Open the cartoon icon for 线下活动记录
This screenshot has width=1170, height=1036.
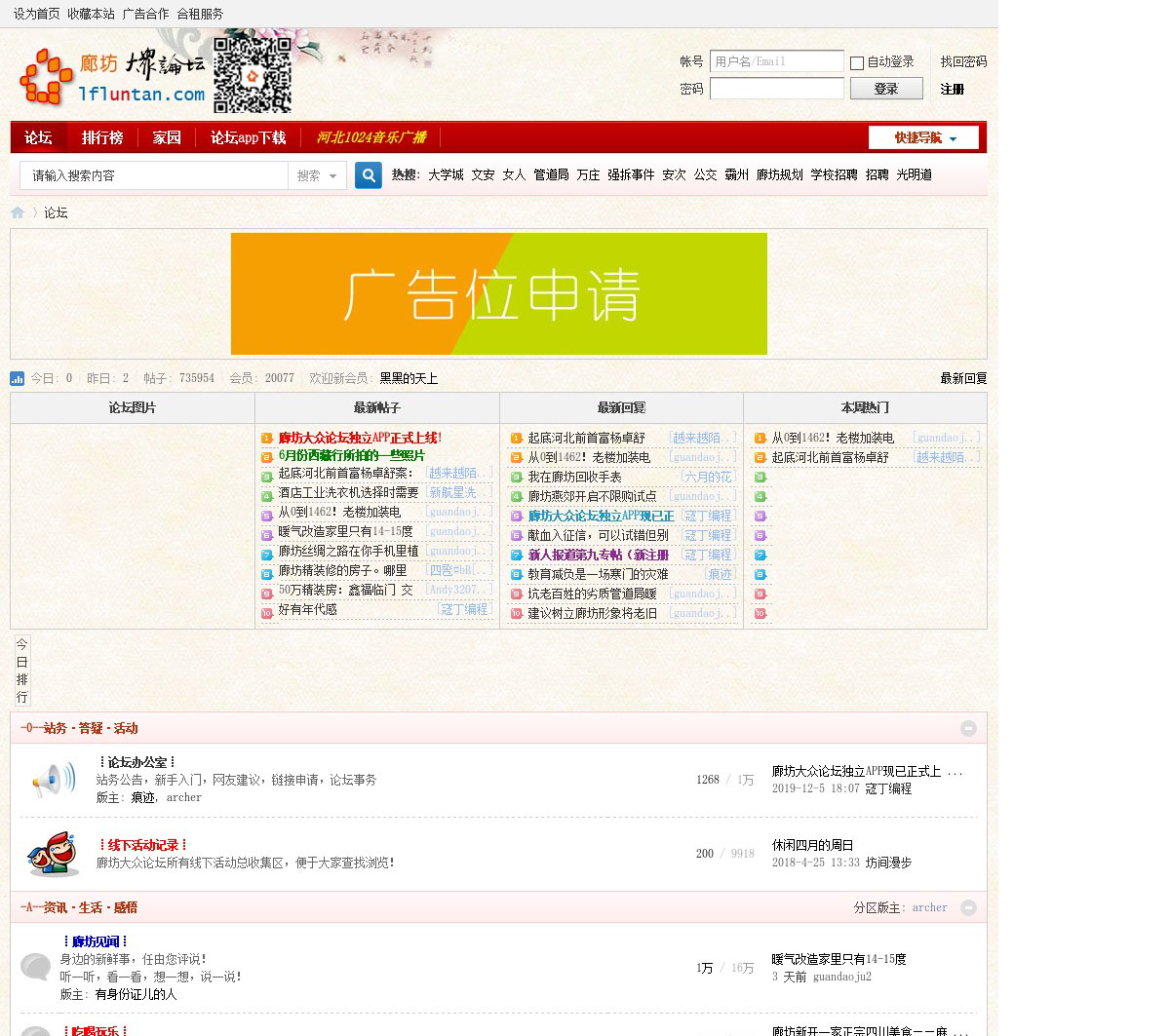pyautogui.click(x=53, y=854)
